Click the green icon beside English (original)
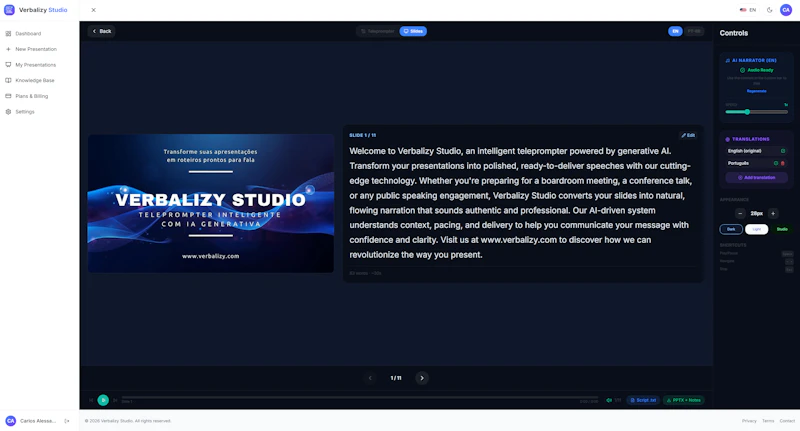The height and width of the screenshot is (431, 800). [783, 151]
